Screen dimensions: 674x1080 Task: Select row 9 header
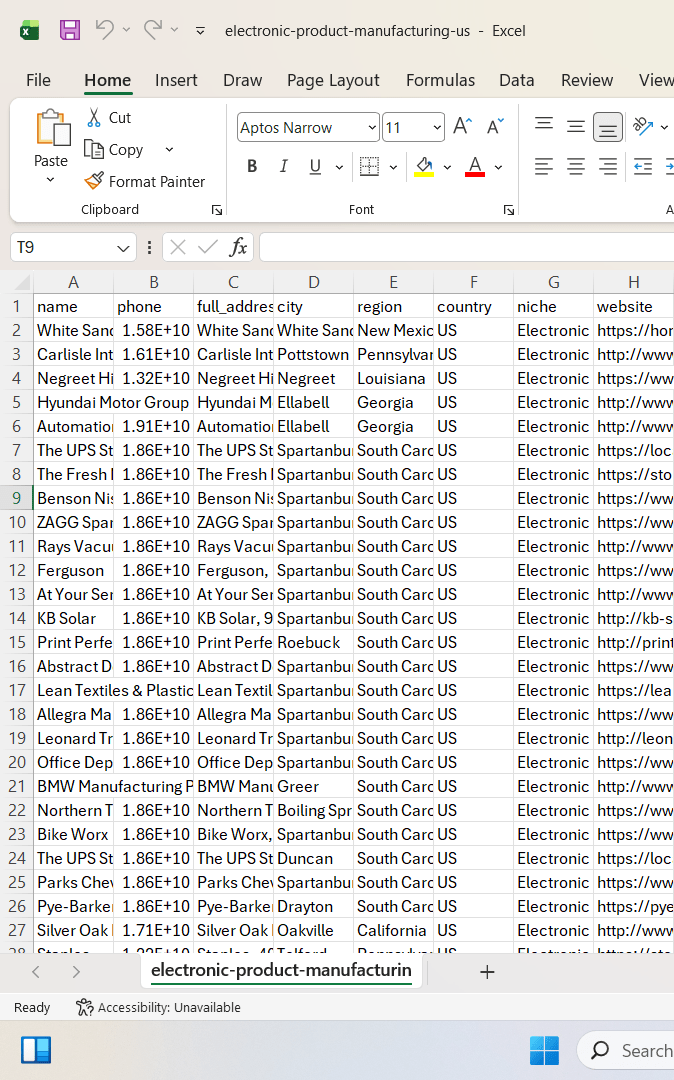pyautogui.click(x=17, y=498)
